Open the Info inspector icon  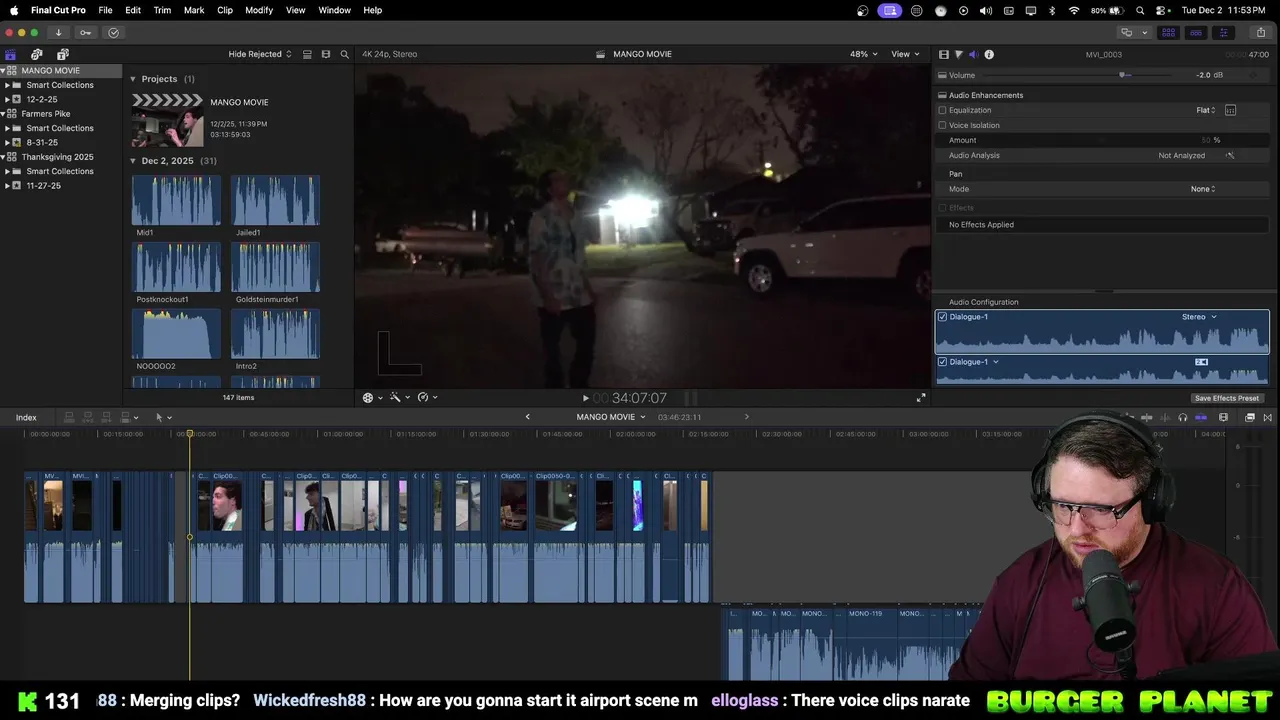989,54
